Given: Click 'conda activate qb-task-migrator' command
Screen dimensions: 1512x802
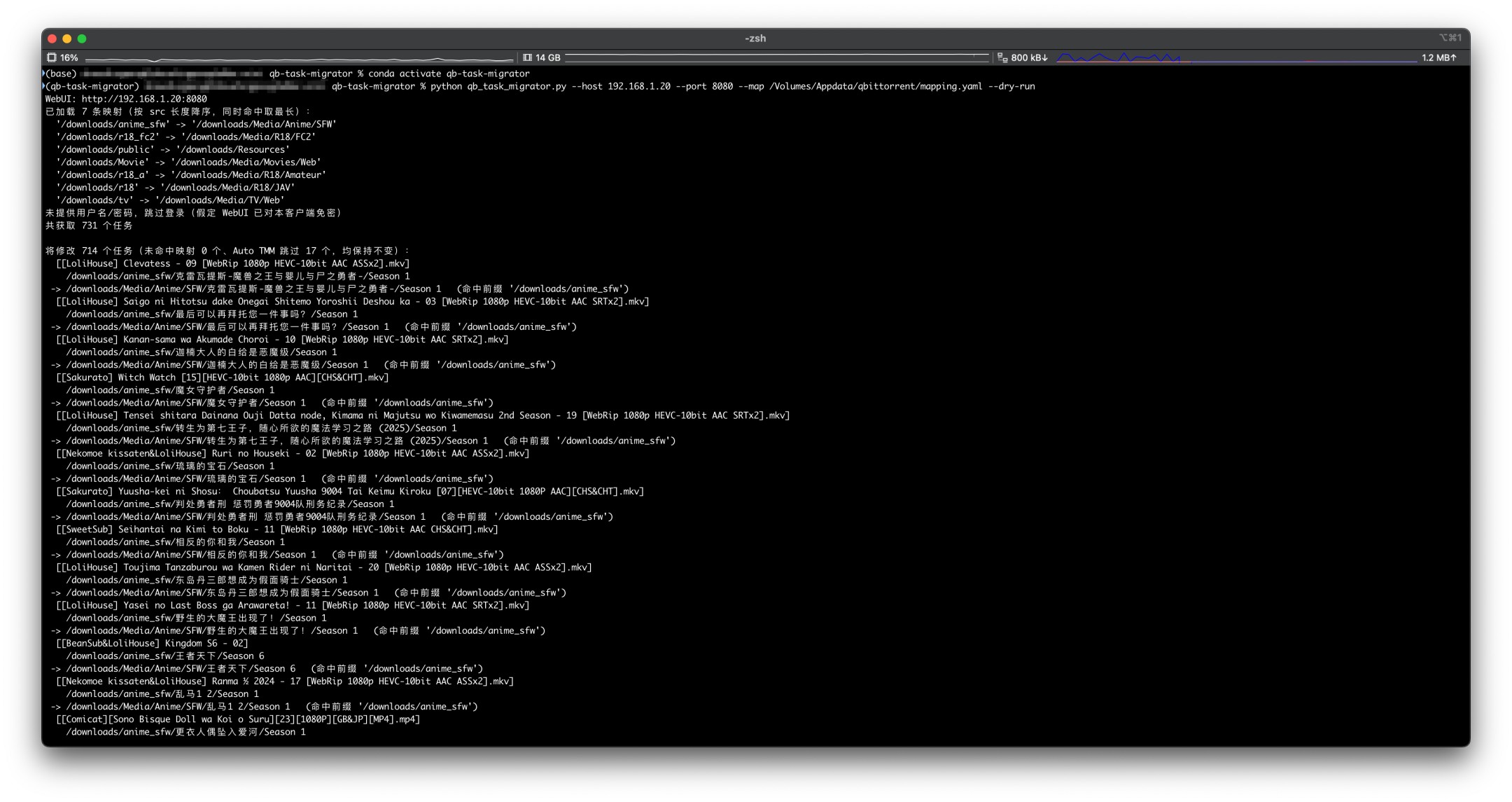Looking at the screenshot, I should (449, 74).
